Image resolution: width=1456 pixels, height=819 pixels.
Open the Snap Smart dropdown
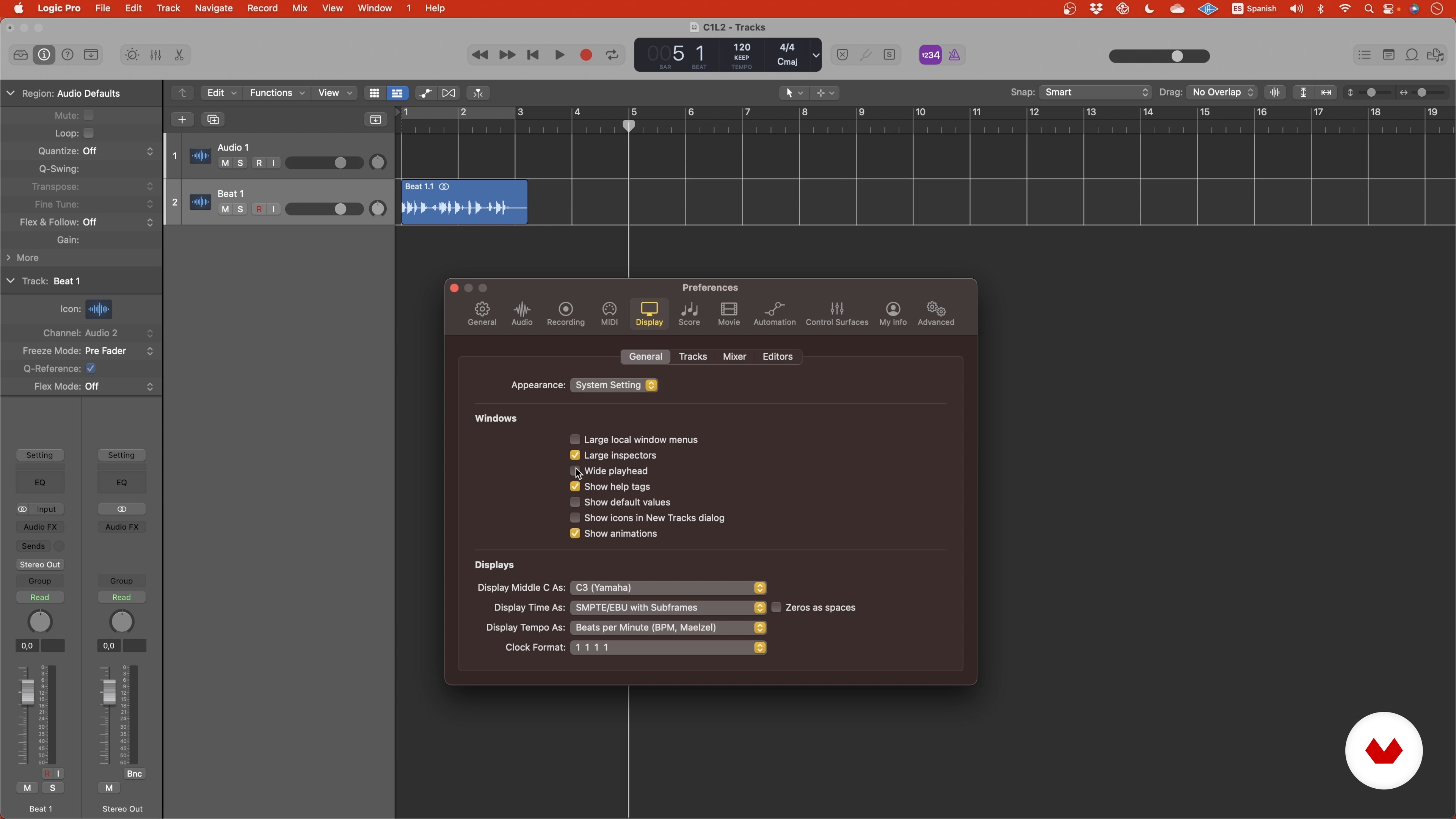[1095, 92]
